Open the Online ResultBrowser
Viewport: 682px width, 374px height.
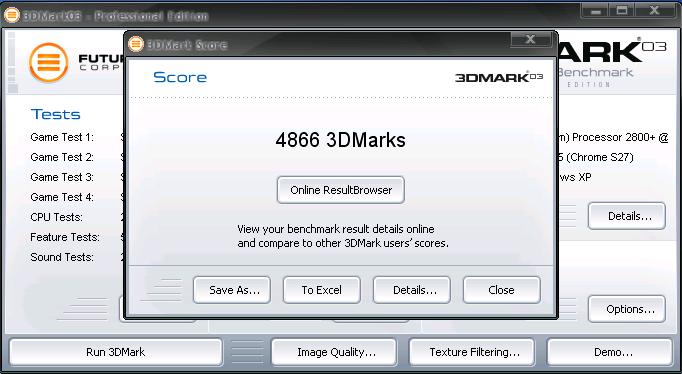coord(341,190)
